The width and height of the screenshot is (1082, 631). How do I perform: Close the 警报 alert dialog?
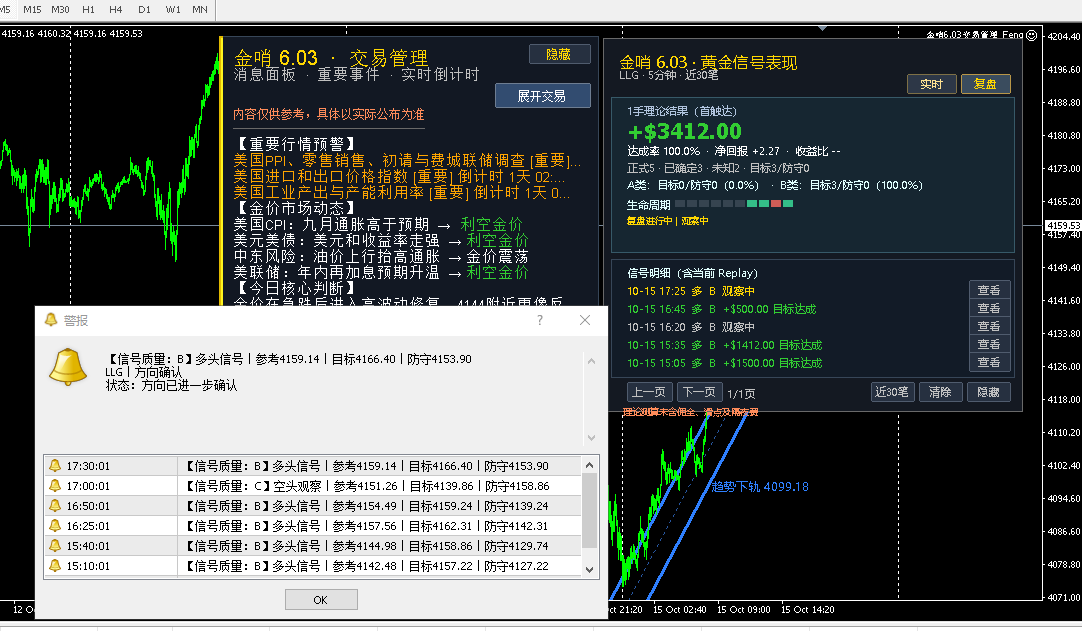584,320
